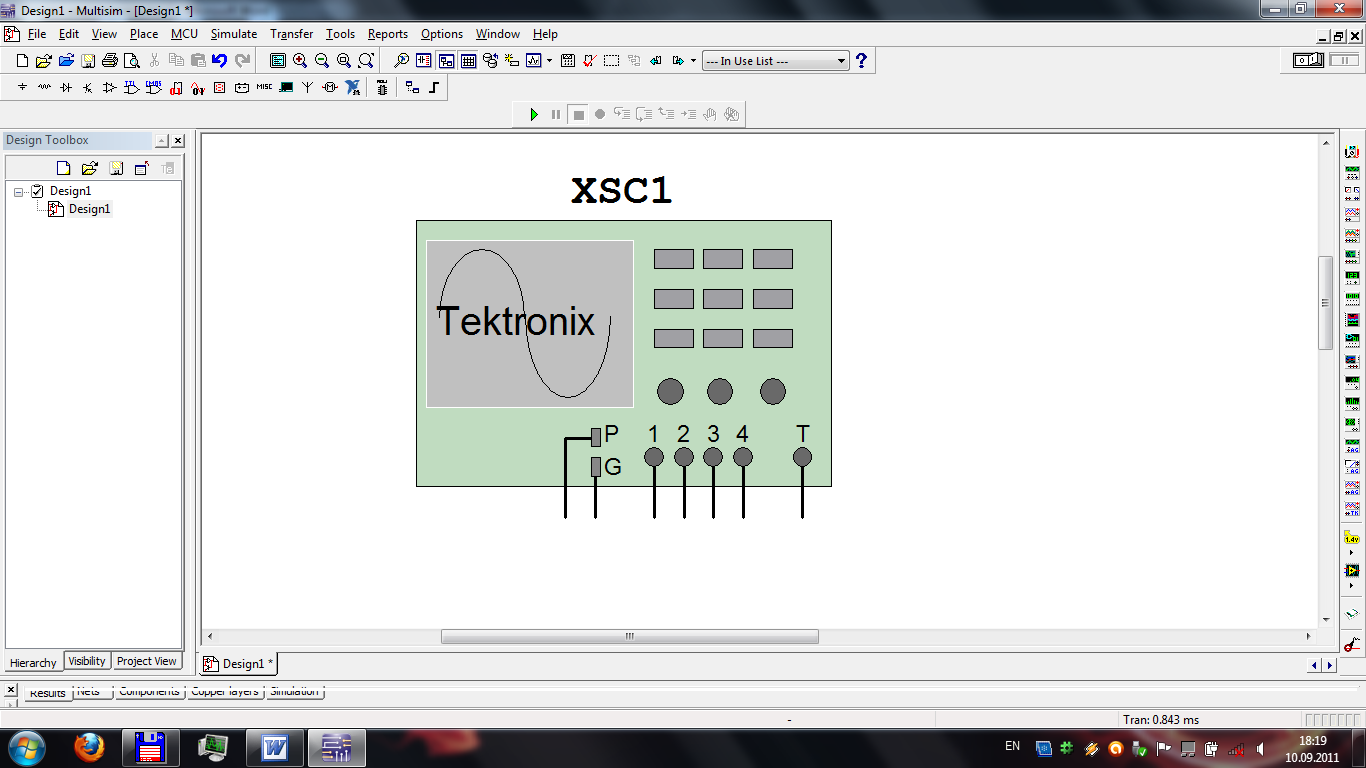Click the Tektronix oscilloscope XSC1 on the schematic
Viewport: 1366px width, 768px height.
[623, 353]
